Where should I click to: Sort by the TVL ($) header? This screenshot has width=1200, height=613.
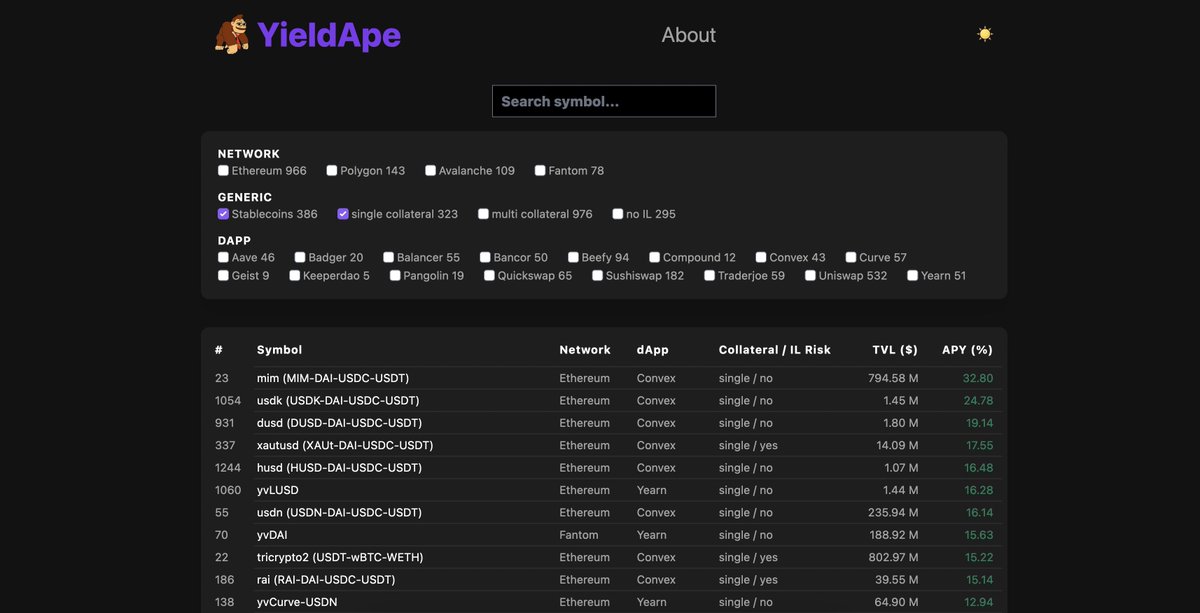pos(895,350)
